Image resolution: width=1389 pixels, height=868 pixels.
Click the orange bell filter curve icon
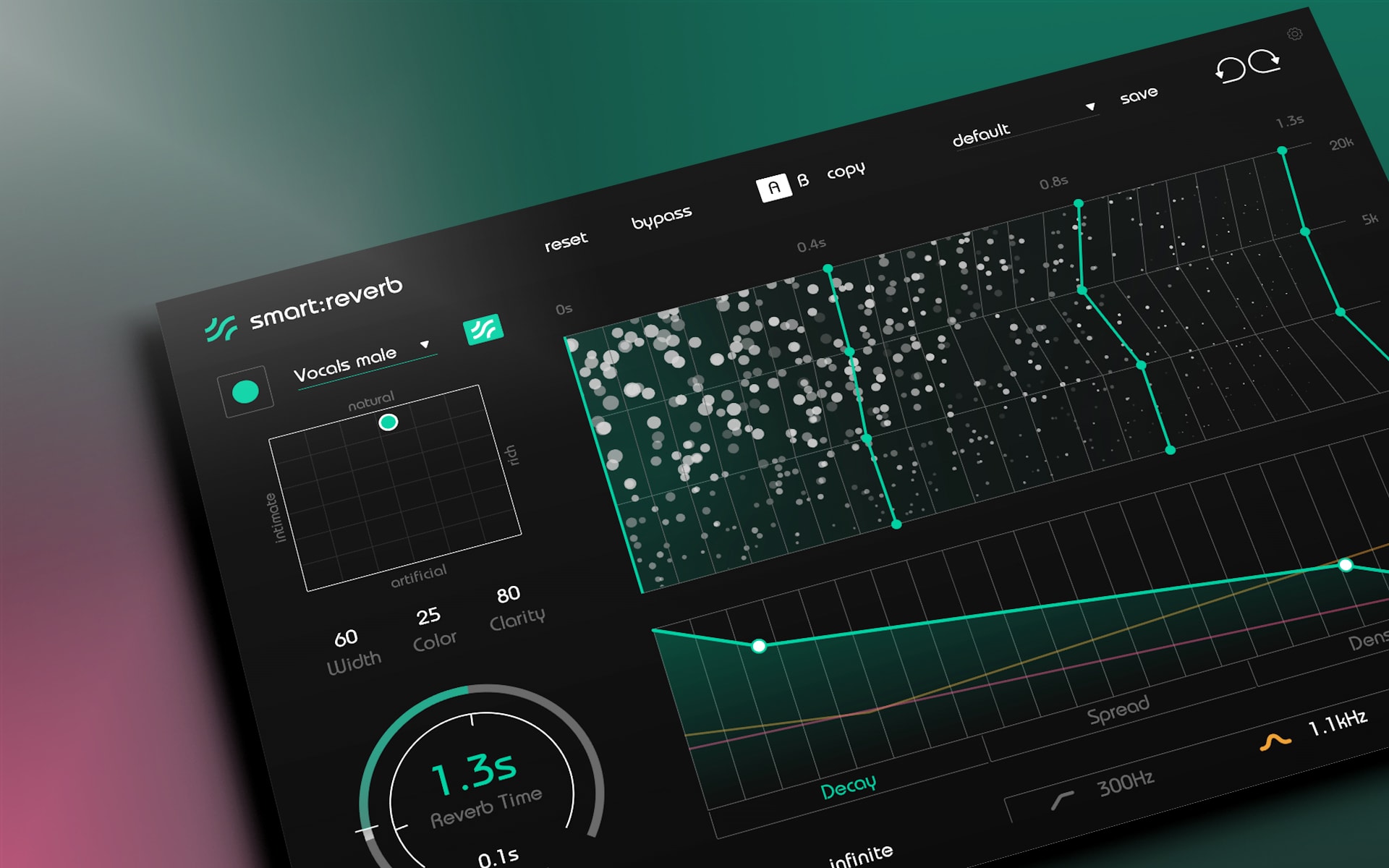coord(1275,741)
